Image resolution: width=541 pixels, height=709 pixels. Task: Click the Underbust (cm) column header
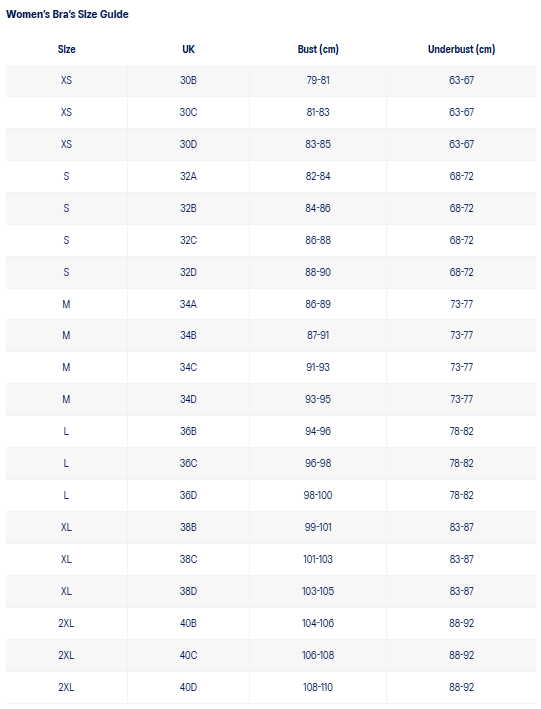461,49
